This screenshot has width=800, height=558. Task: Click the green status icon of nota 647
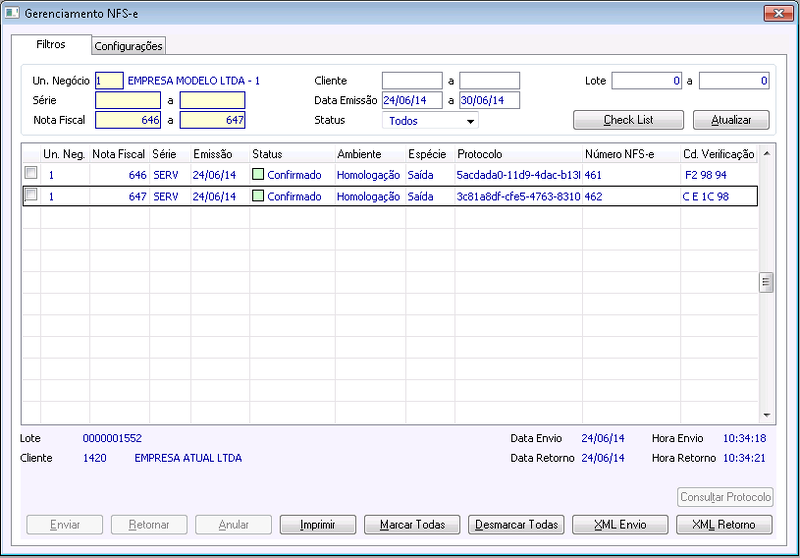(258, 196)
